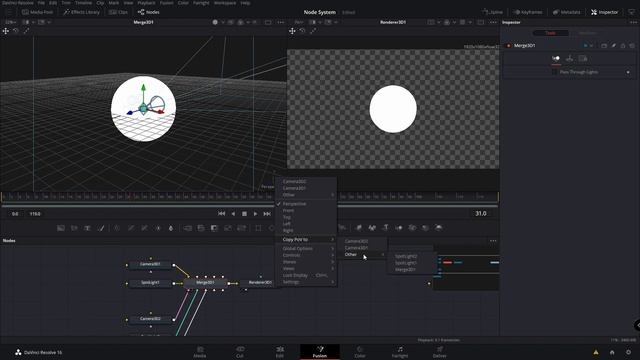
Task: Open Transform tab icon in Inspector
Action: tap(569, 59)
